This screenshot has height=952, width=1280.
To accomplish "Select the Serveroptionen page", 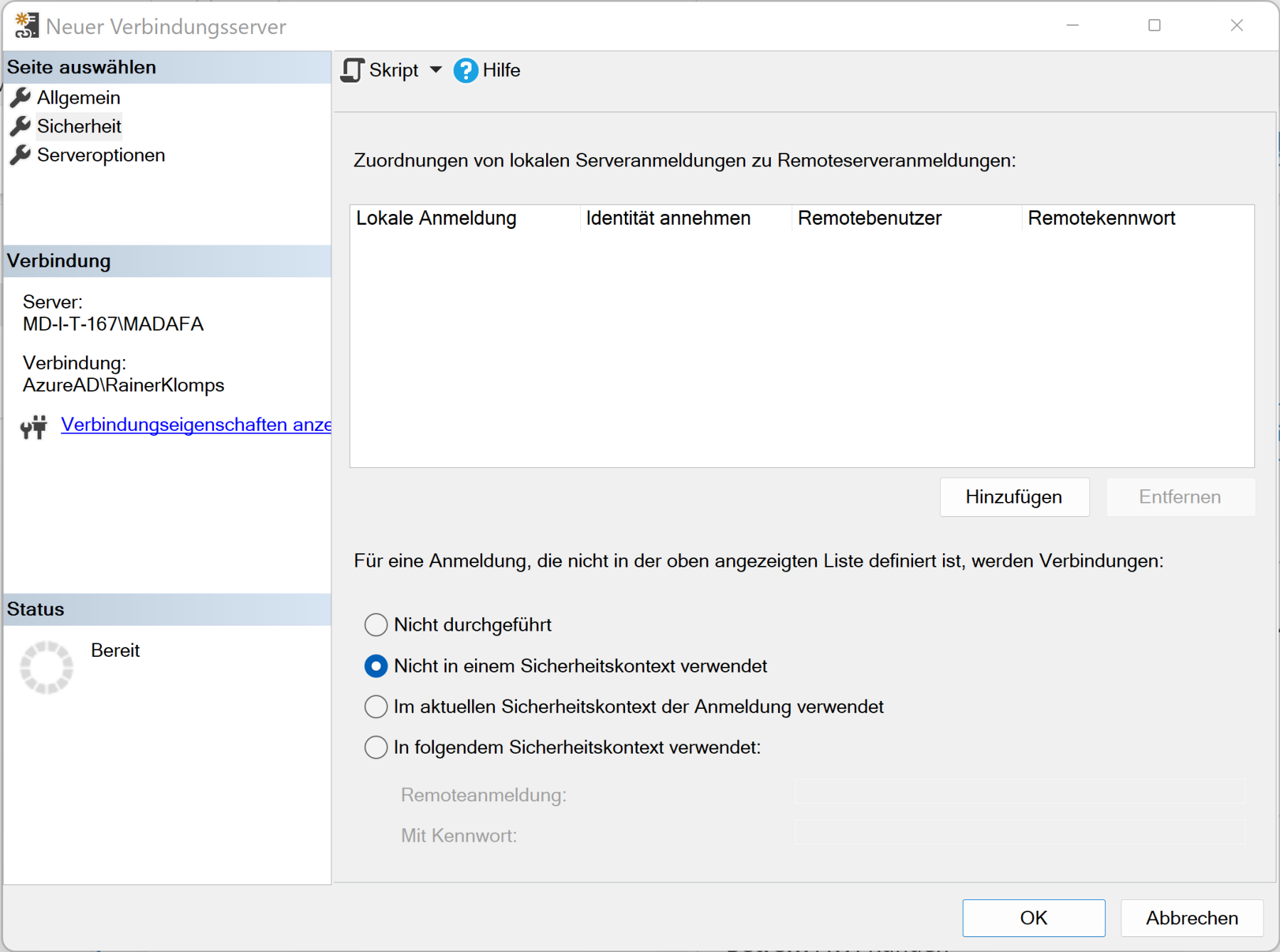I will pos(101,155).
